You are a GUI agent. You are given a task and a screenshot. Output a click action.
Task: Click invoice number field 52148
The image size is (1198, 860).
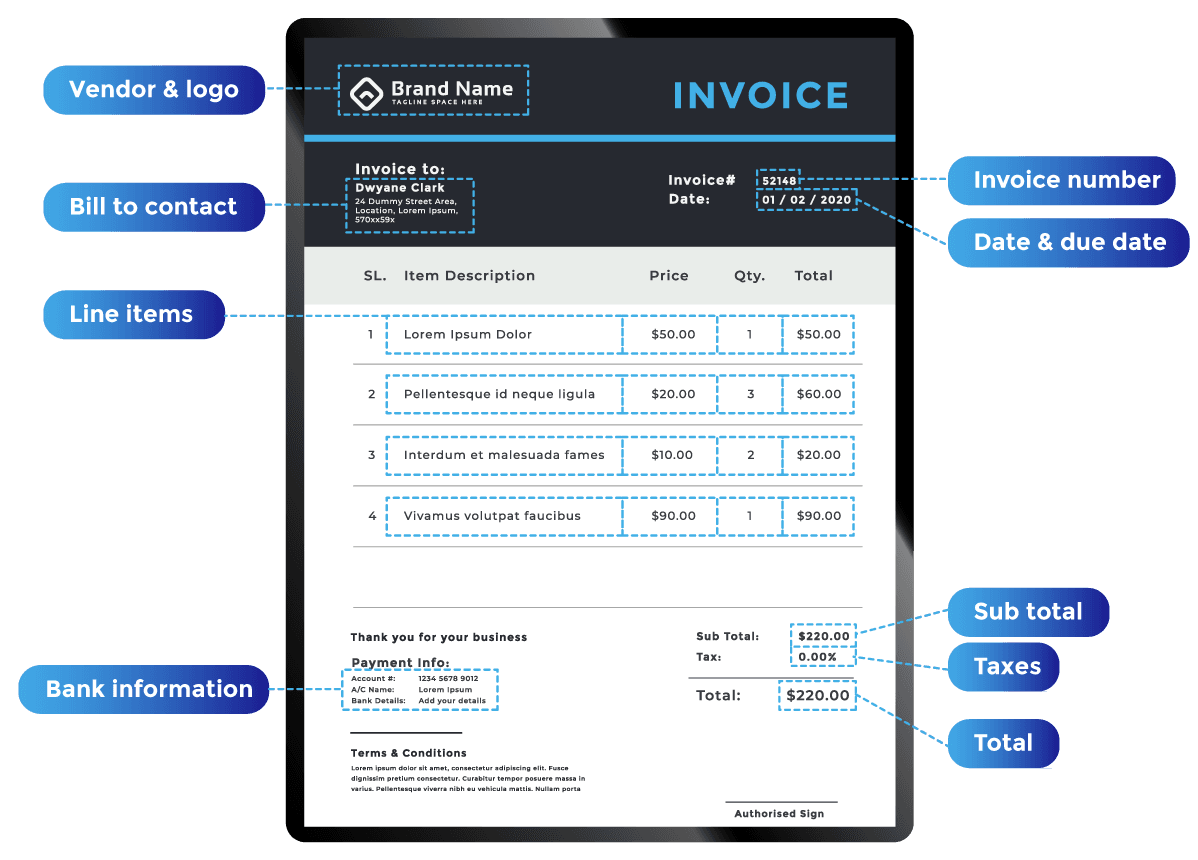(x=779, y=180)
